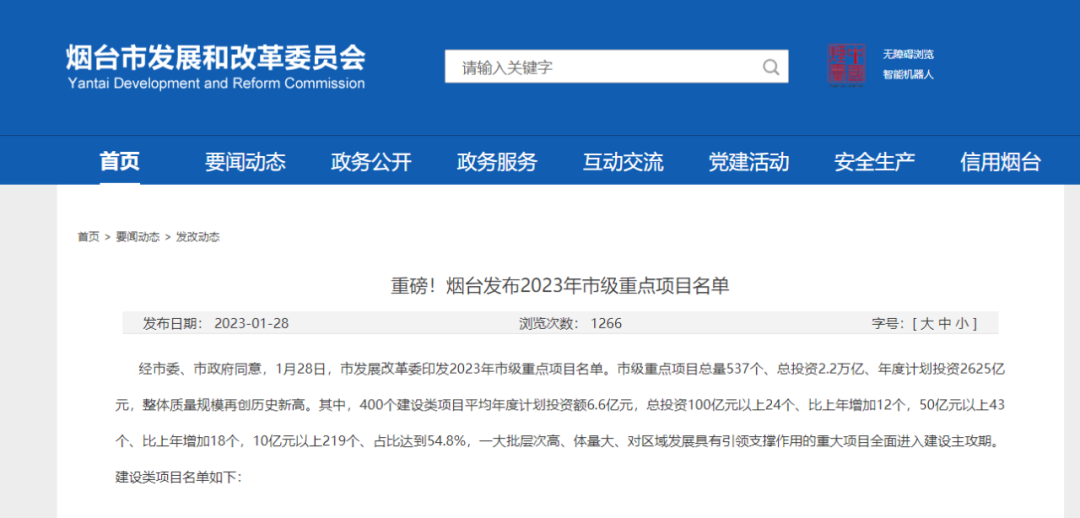Click 首页 in the breadcrumb trail
This screenshot has width=1080, height=518.
pyautogui.click(x=89, y=237)
